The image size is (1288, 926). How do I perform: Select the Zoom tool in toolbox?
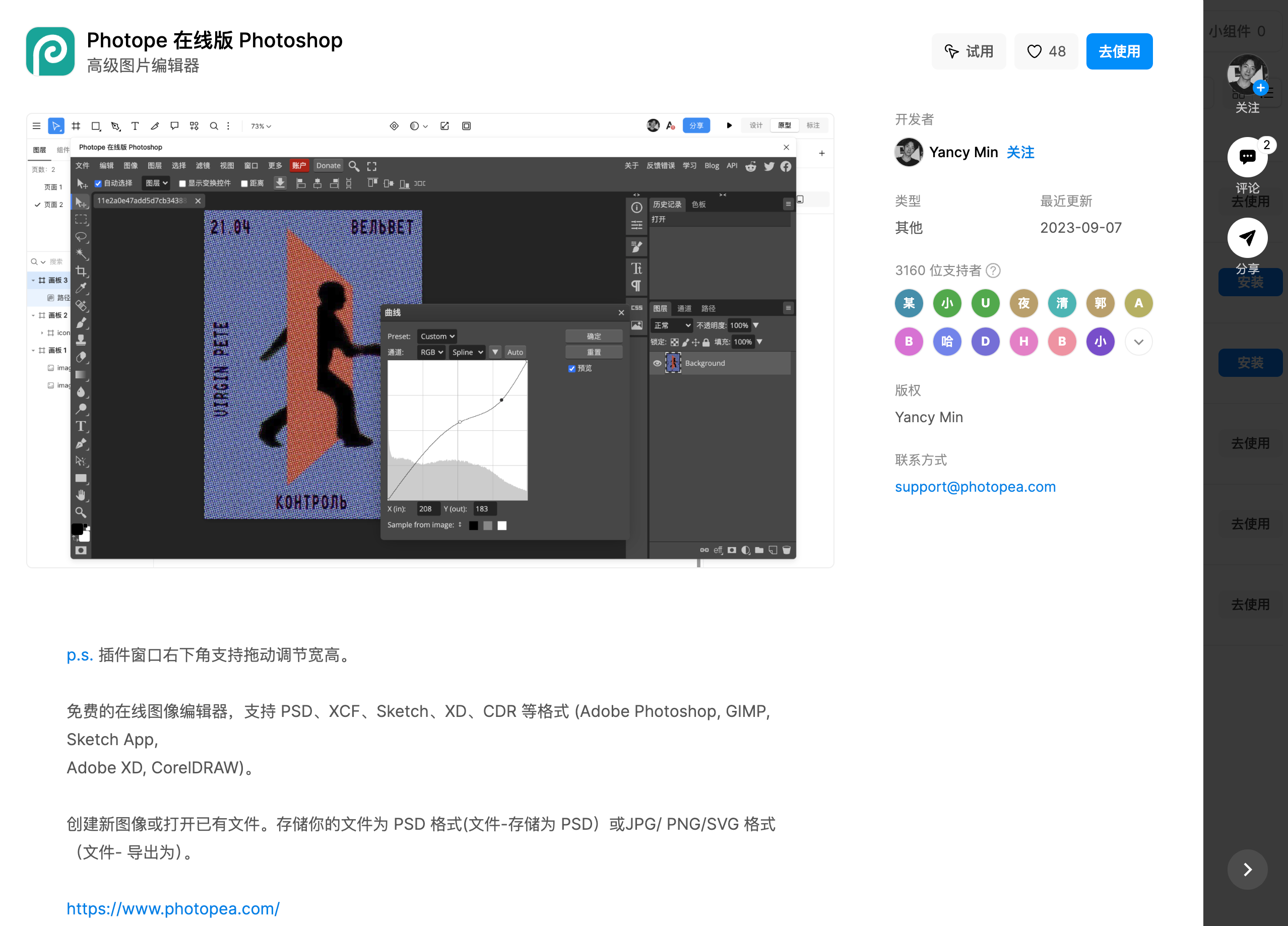[81, 512]
